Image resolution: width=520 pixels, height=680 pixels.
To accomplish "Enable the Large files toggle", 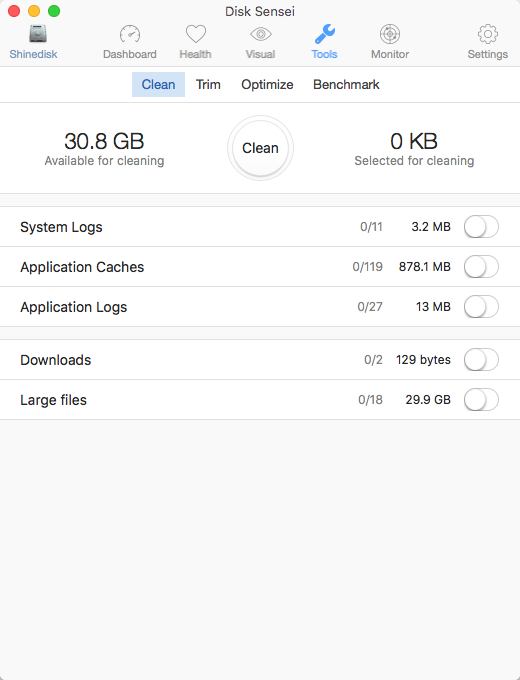I will click(481, 400).
